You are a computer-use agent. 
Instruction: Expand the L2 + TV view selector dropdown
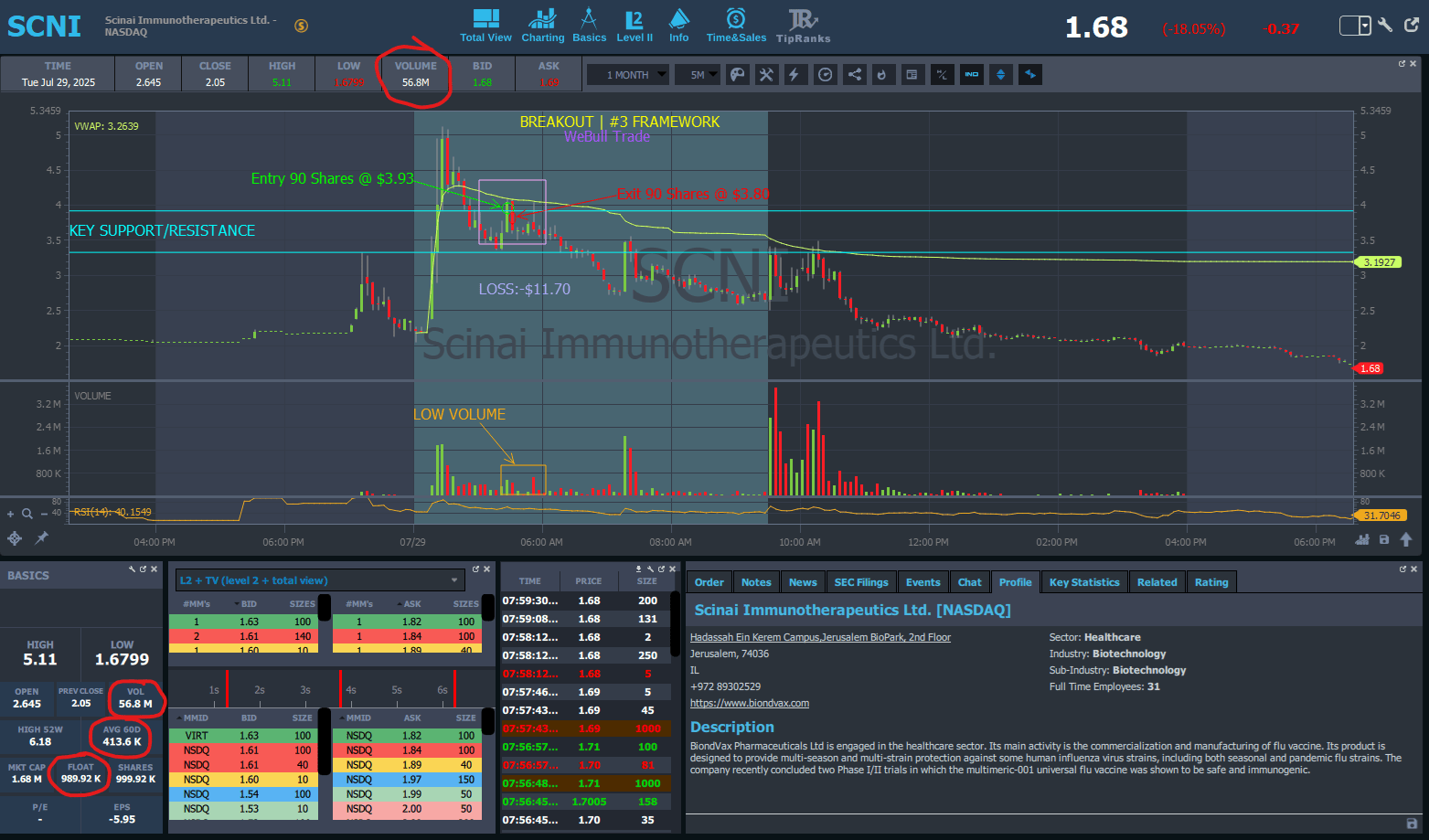tap(320, 580)
